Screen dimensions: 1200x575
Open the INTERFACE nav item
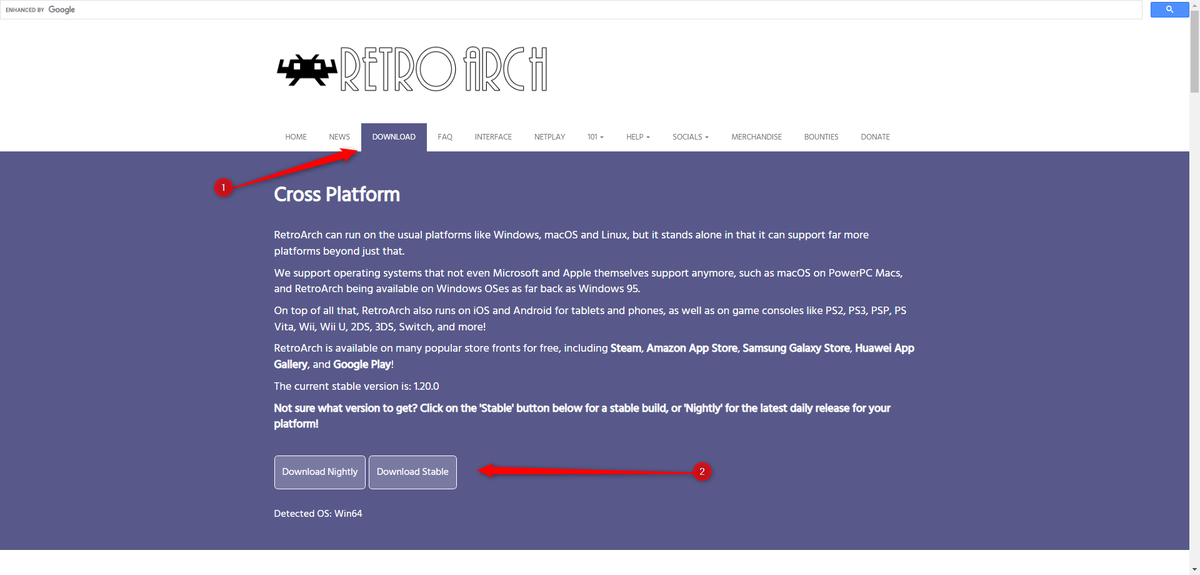point(493,137)
